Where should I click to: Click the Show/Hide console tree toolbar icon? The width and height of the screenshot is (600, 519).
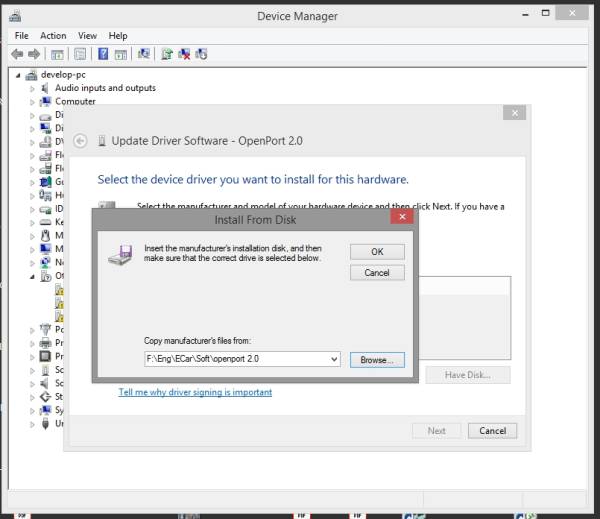[x=57, y=54]
